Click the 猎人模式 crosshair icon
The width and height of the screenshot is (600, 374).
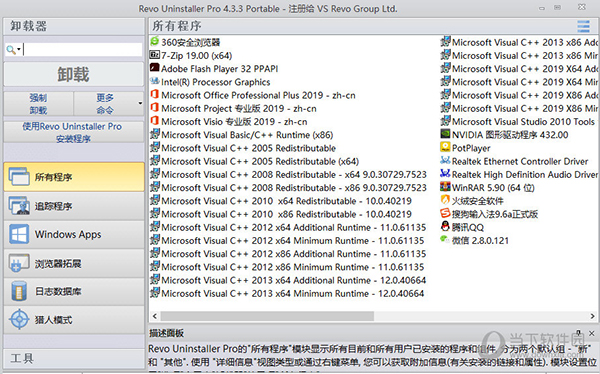(x=19, y=320)
